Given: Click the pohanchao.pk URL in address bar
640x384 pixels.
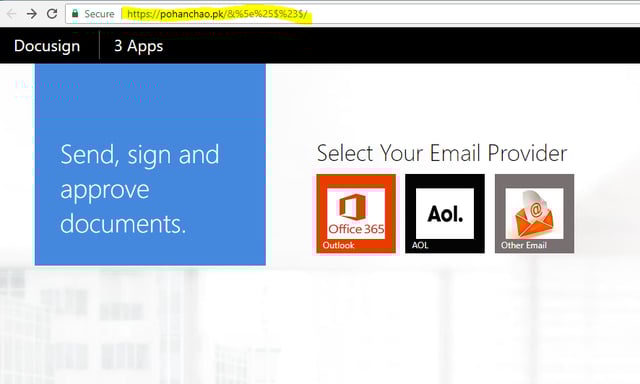Looking at the screenshot, I should tap(217, 14).
